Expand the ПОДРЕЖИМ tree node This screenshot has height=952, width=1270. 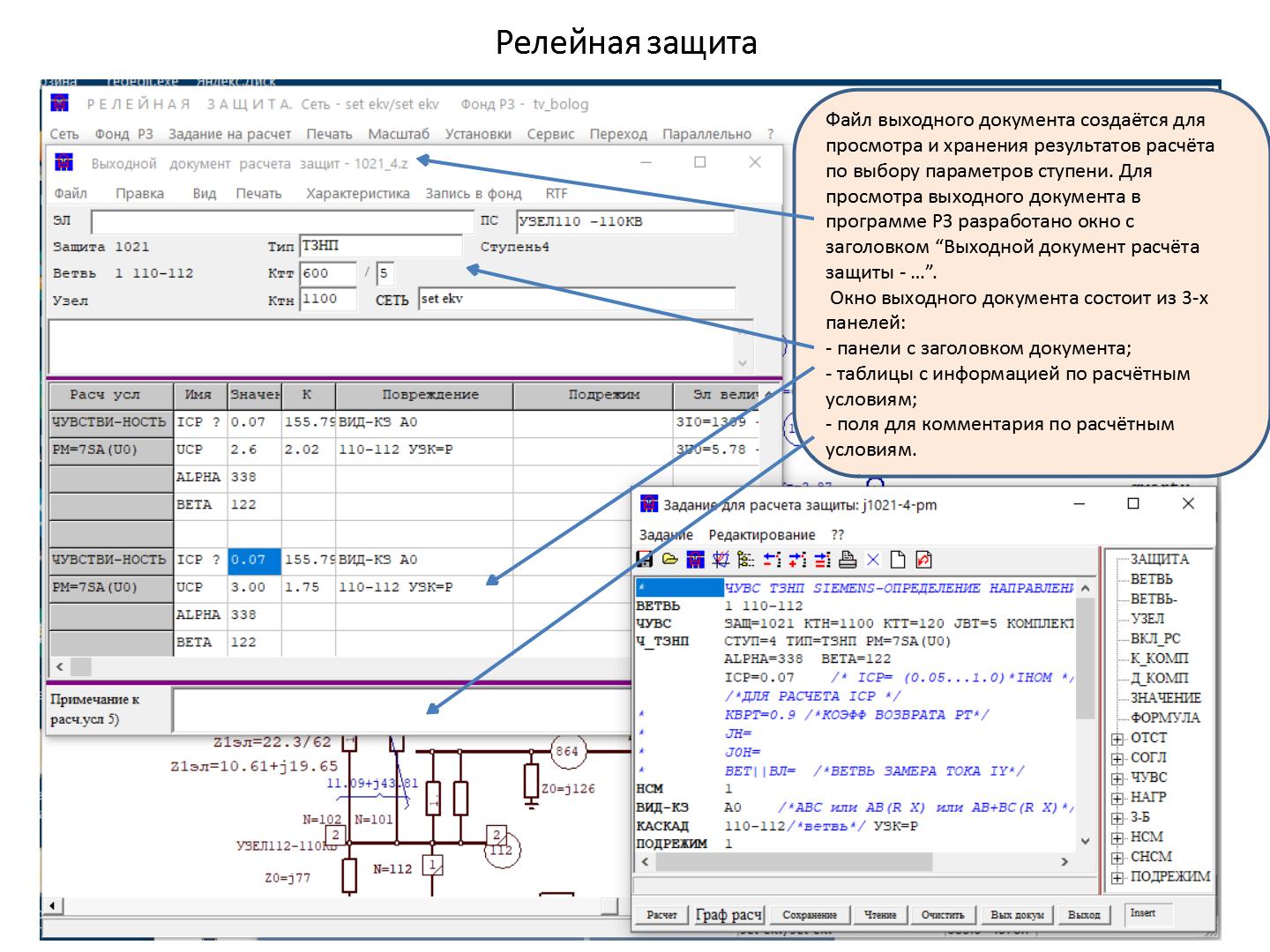(1117, 878)
